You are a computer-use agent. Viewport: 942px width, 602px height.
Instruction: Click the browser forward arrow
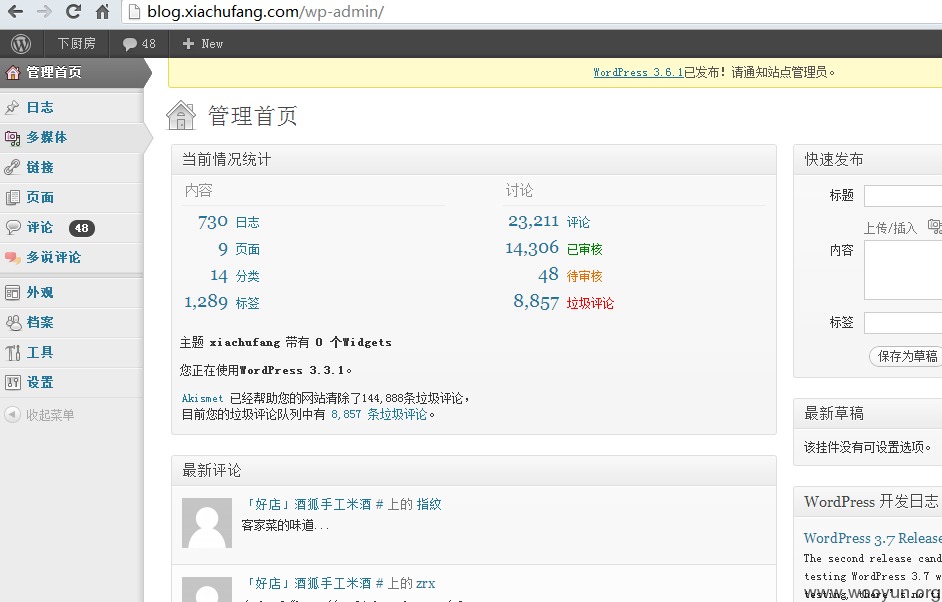coord(44,11)
